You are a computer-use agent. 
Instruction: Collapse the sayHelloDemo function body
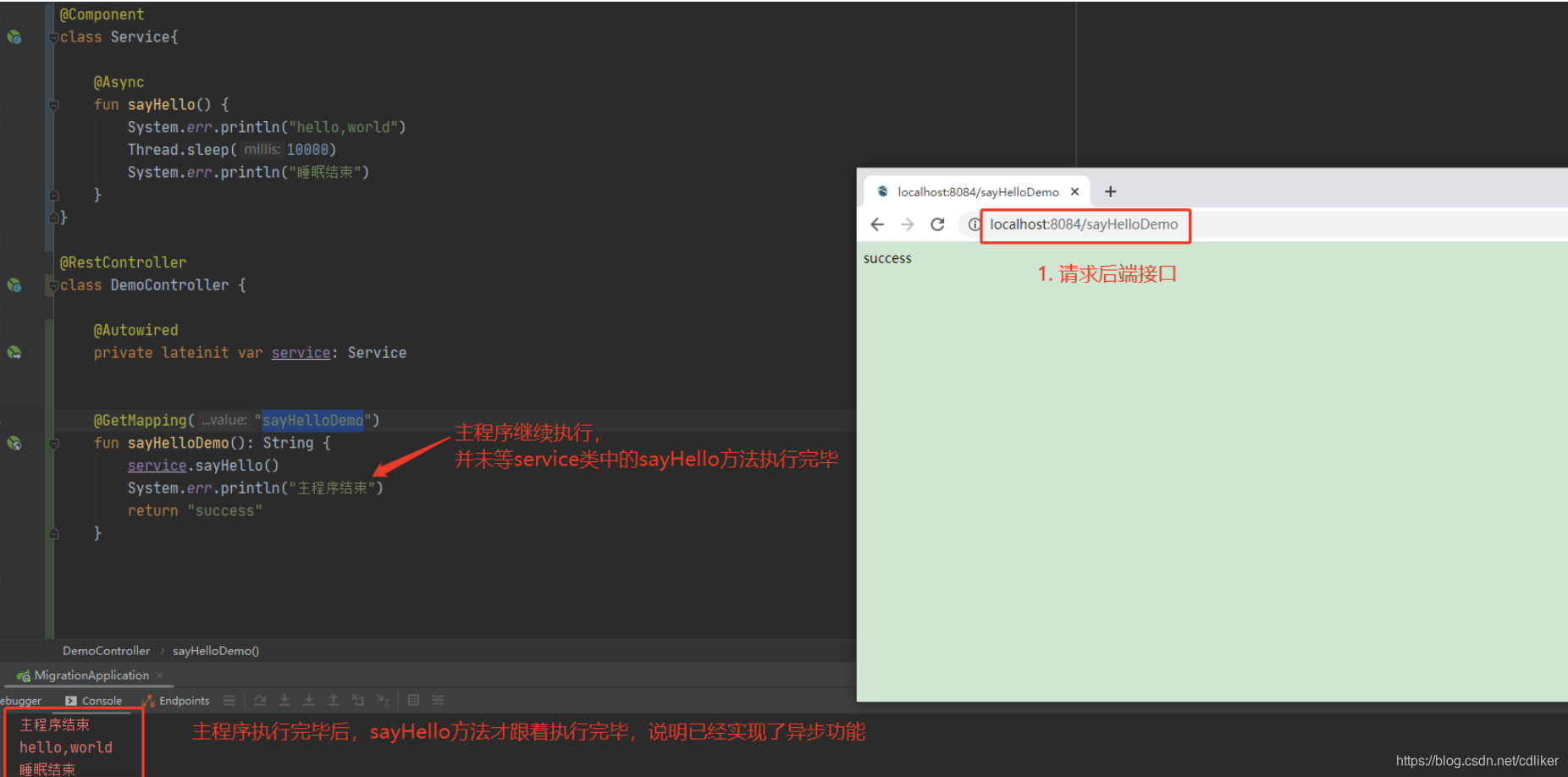[53, 443]
